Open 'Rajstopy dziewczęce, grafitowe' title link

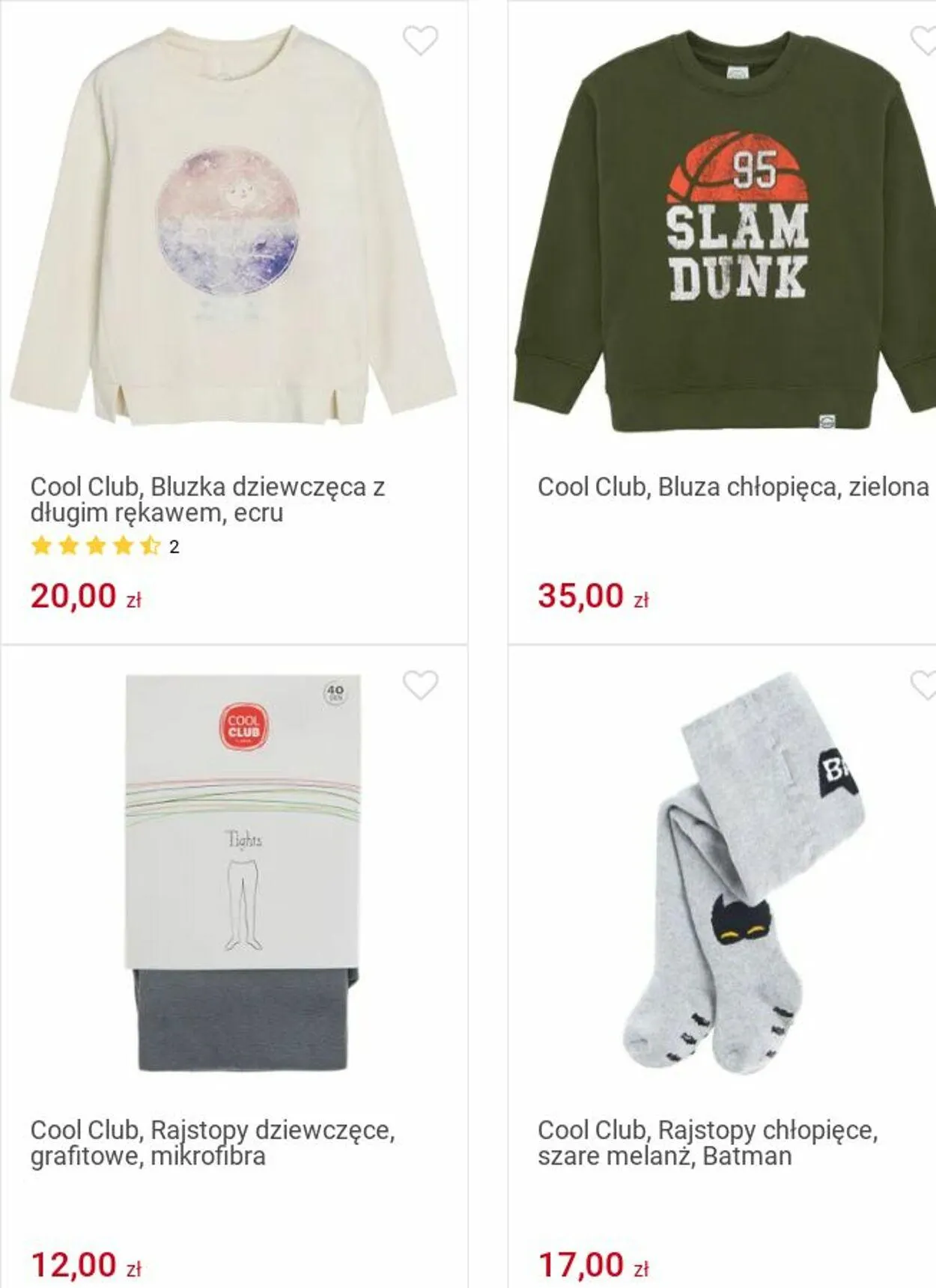pos(213,1143)
